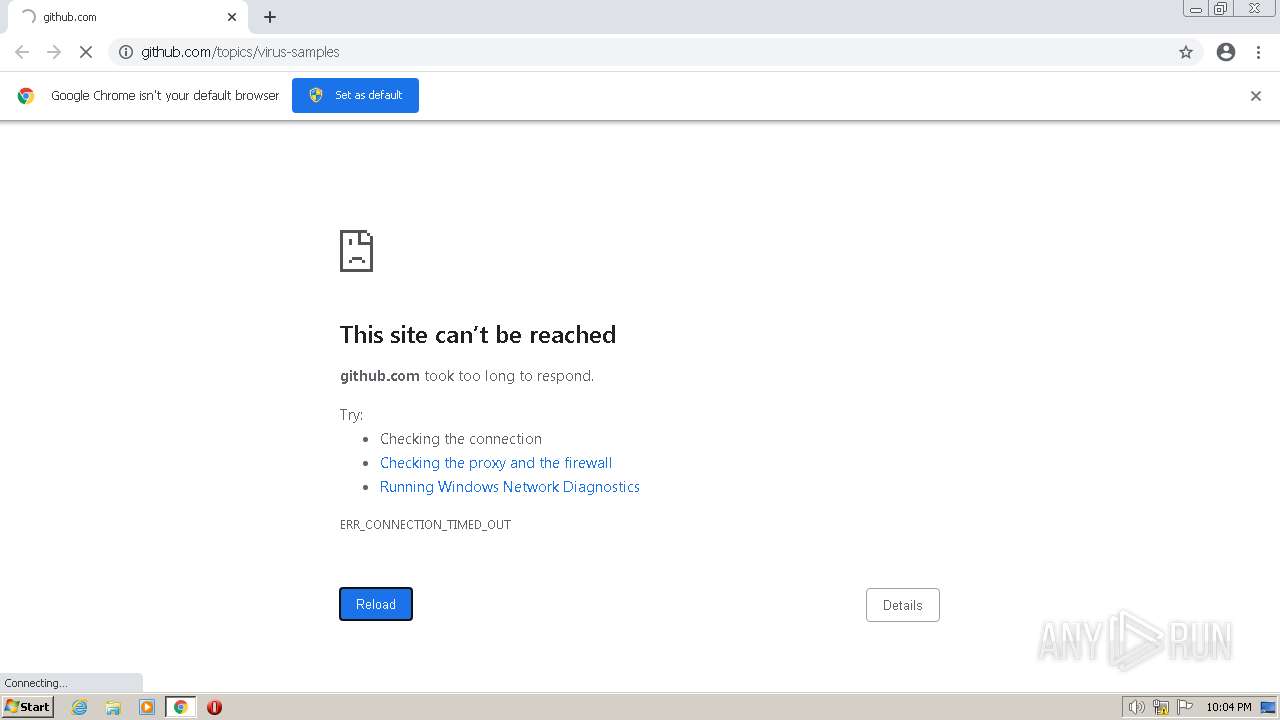The image size is (1280, 720).
Task: Stop loading the page
Action: coord(86,52)
